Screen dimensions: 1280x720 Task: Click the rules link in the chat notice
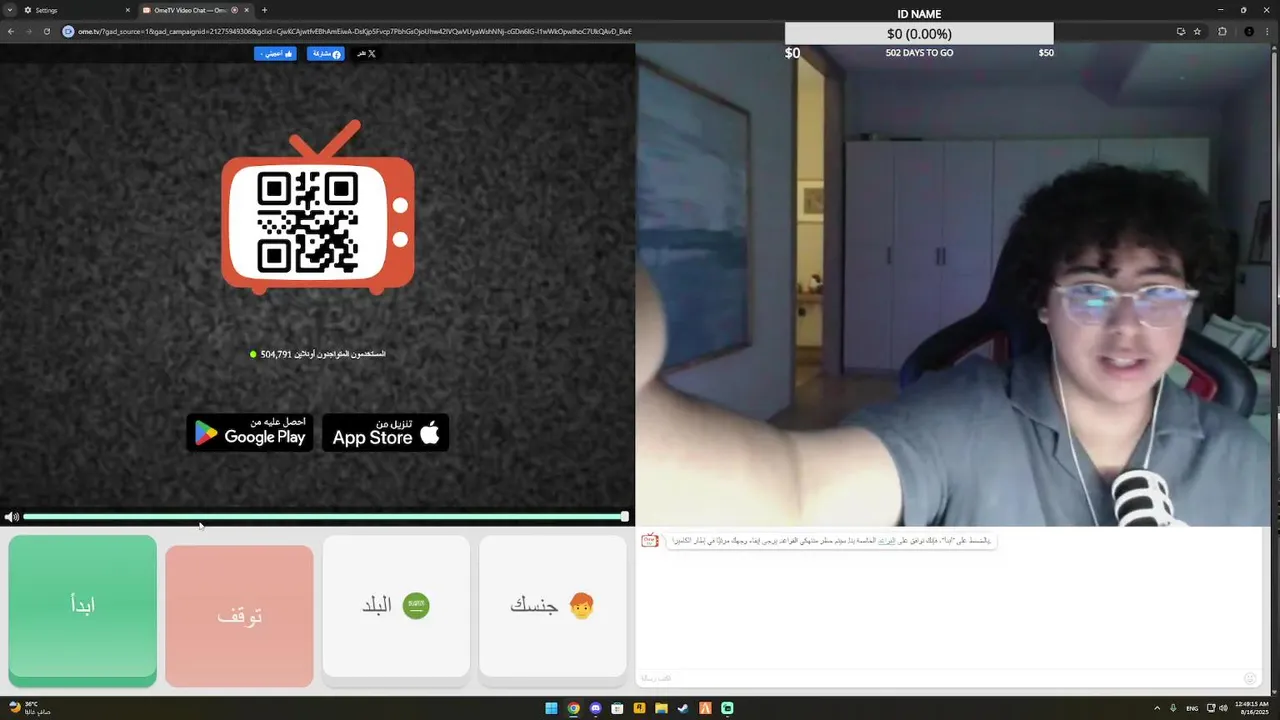(x=886, y=541)
